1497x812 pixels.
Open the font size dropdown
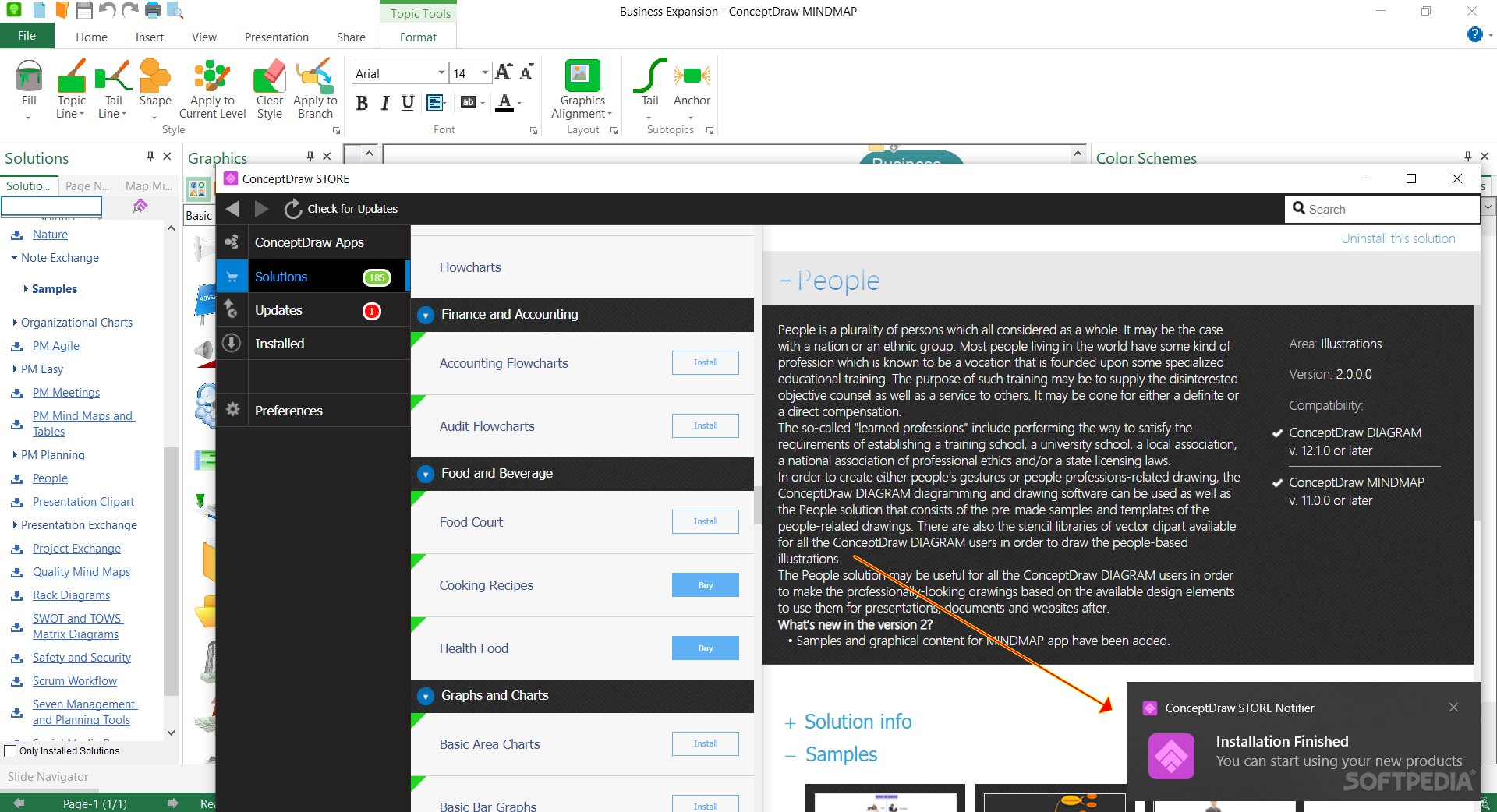coord(485,73)
